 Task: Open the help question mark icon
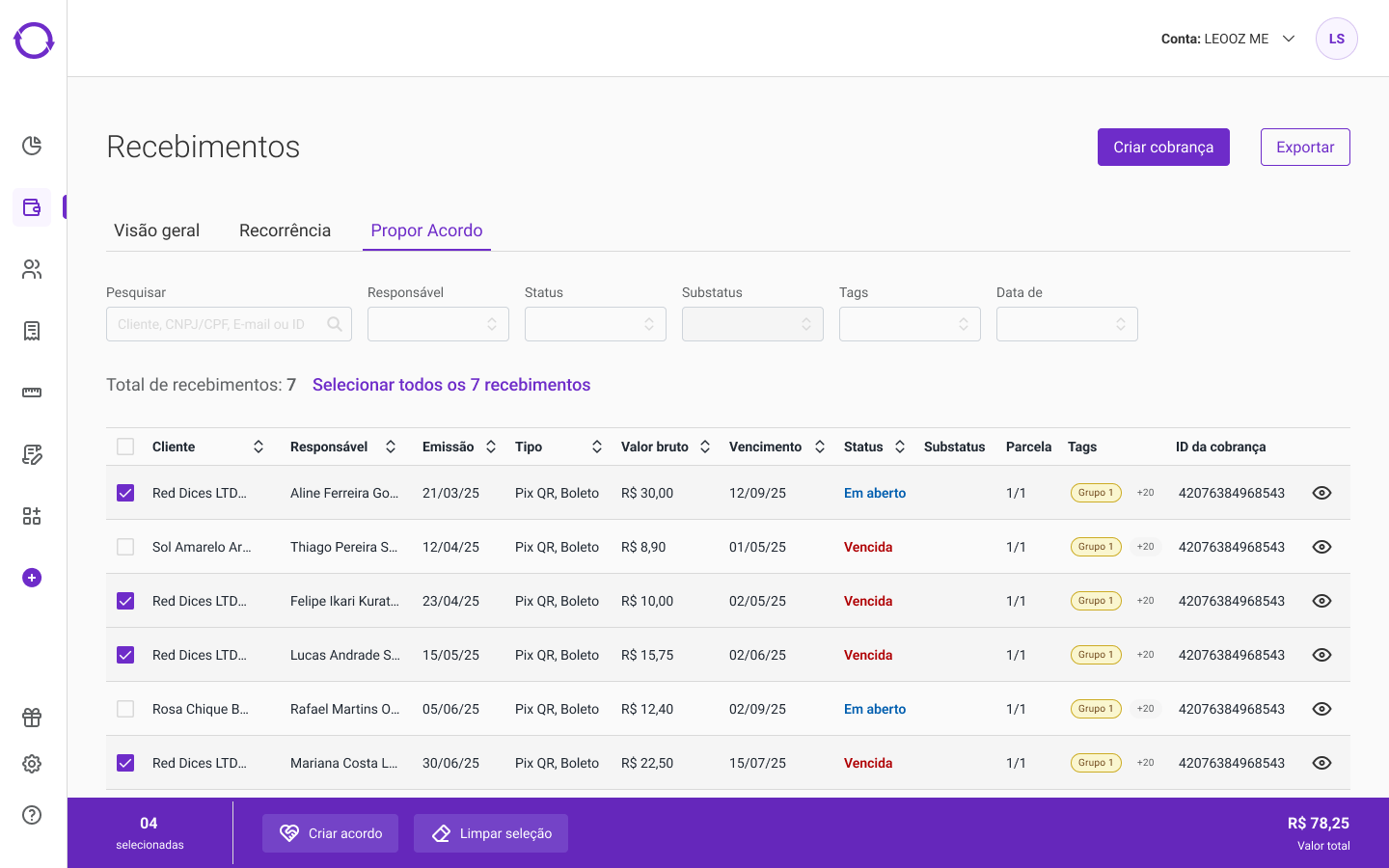pyautogui.click(x=32, y=815)
